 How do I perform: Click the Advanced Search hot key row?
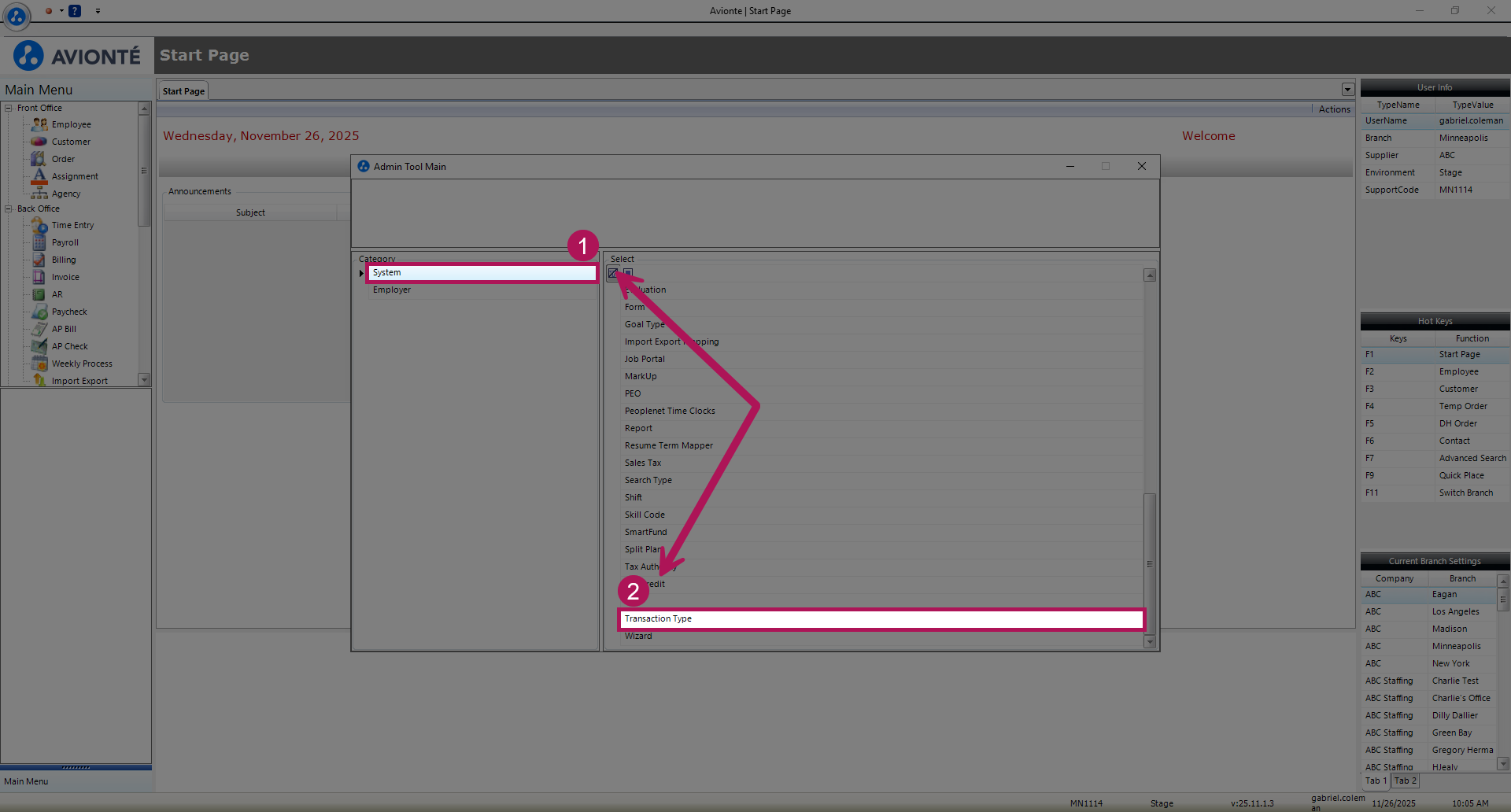click(1435, 458)
